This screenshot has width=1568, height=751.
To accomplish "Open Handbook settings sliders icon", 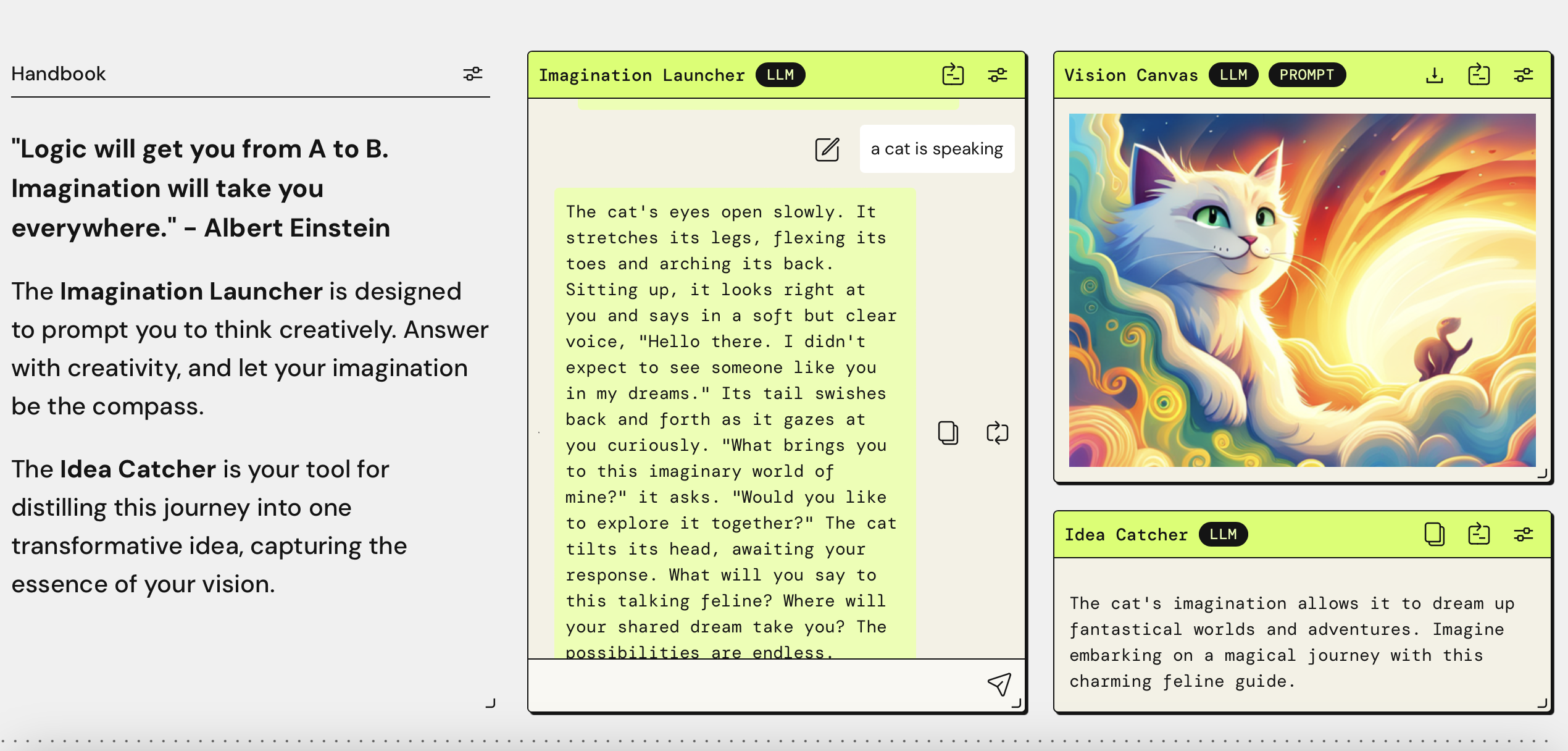I will click(x=473, y=74).
